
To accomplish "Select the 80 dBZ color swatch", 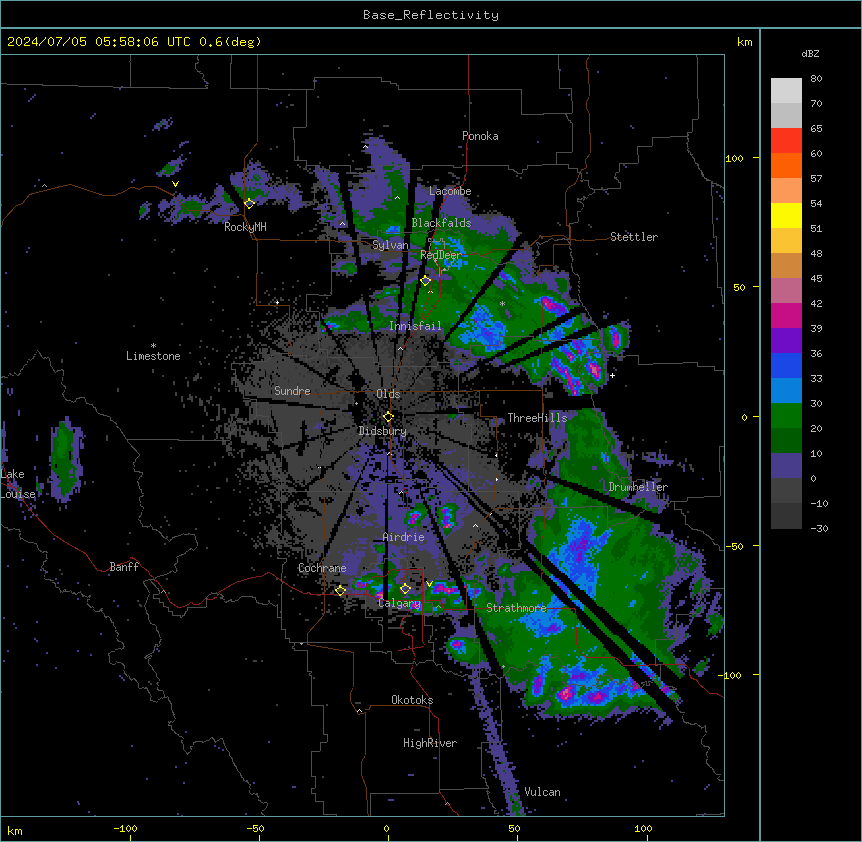I will pyautogui.click(x=786, y=90).
